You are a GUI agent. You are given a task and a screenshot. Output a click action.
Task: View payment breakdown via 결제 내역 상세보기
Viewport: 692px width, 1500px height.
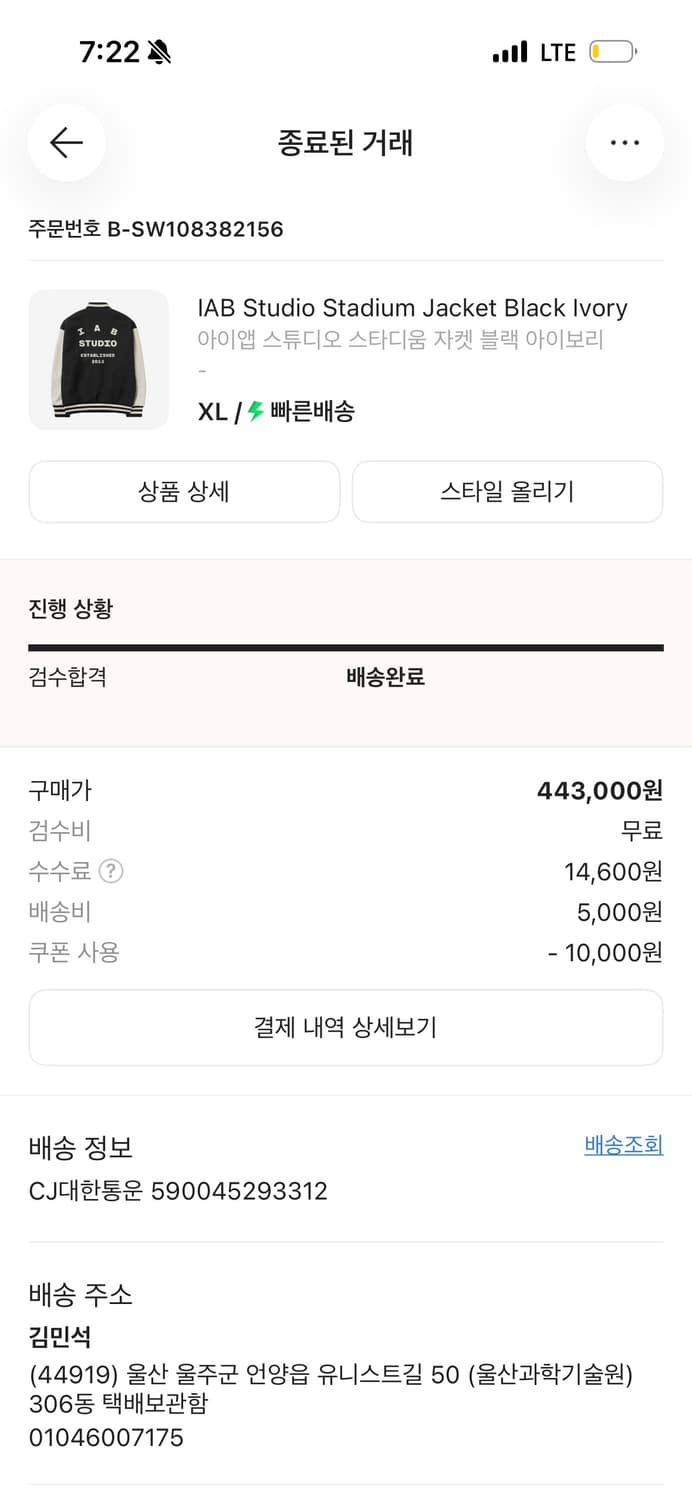(345, 1027)
